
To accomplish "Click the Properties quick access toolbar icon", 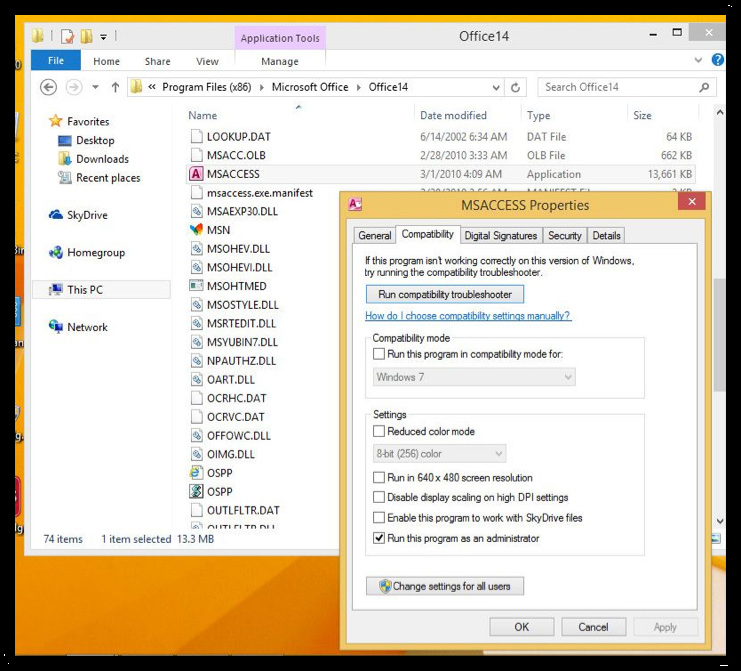I will pos(67,36).
